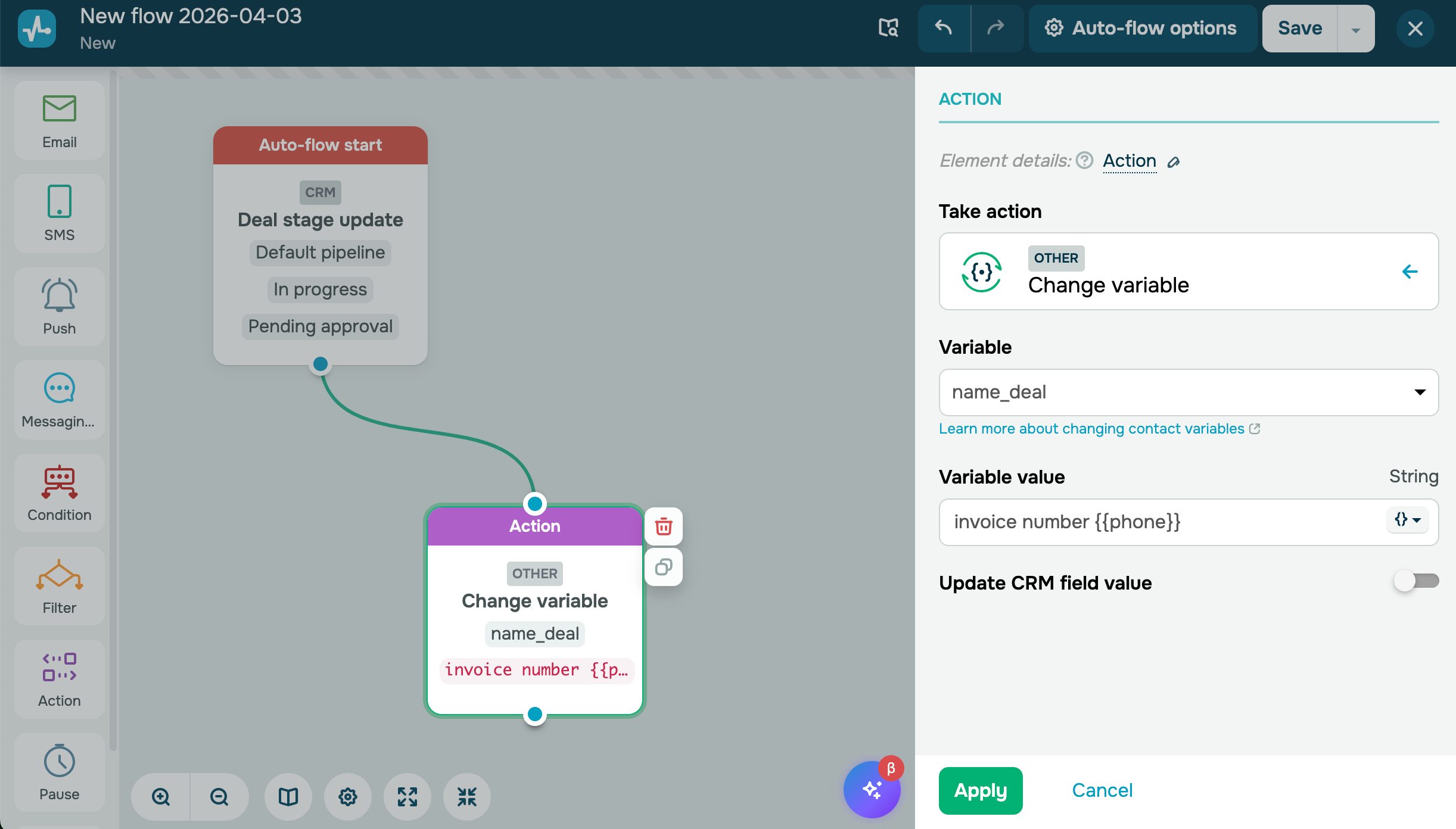Click the undo arrow in header
This screenshot has height=829, width=1456.
coord(944,28)
